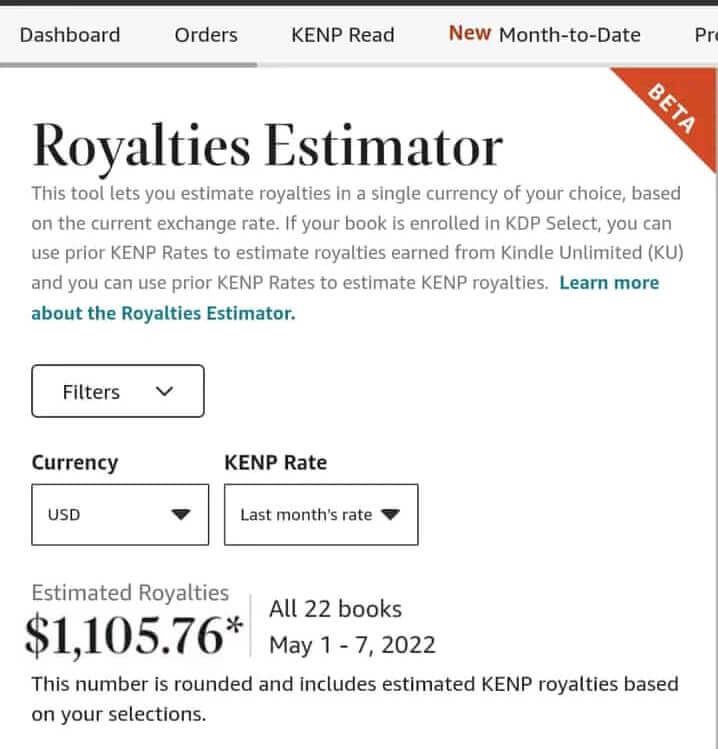The height and width of the screenshot is (749, 718).
Task: Click the Currency dropdown triangle arrow
Action: [x=180, y=515]
